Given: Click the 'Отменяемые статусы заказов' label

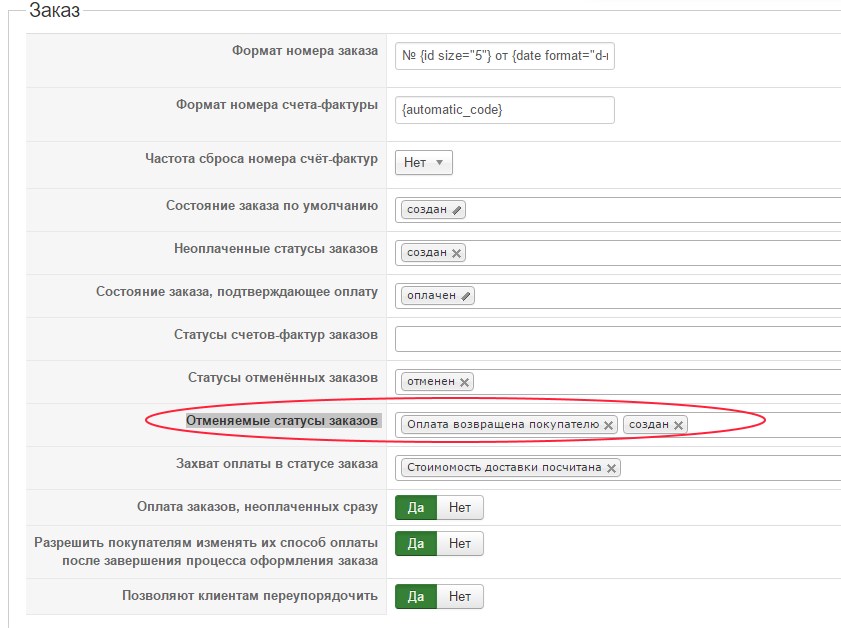Looking at the screenshot, I should click(283, 421).
